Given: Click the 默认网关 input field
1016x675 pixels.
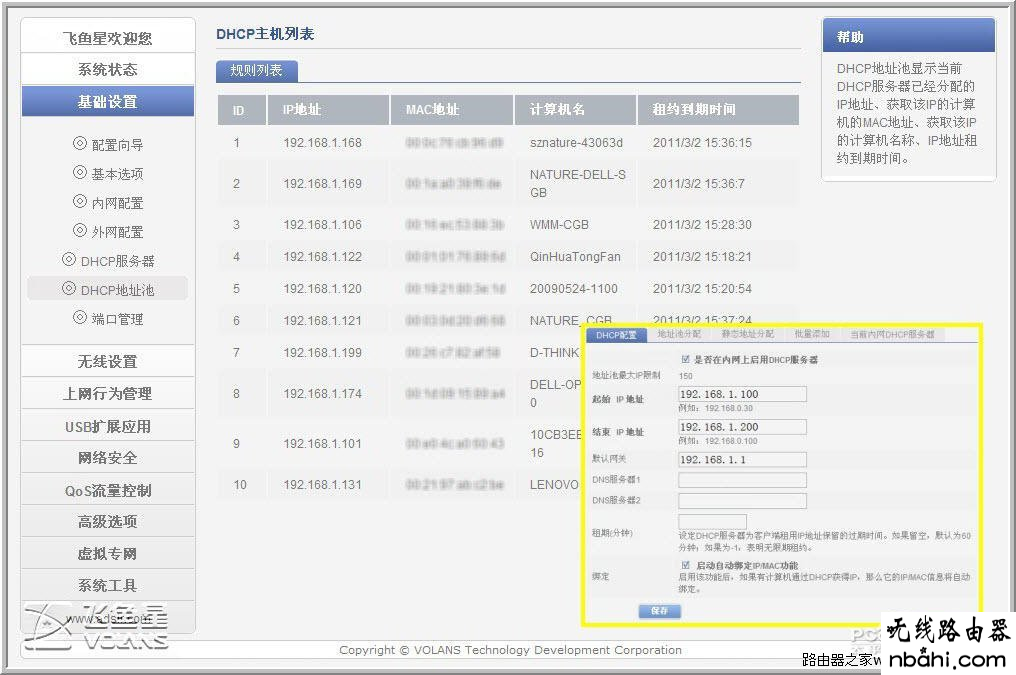Looking at the screenshot, I should pyautogui.click(x=743, y=459).
